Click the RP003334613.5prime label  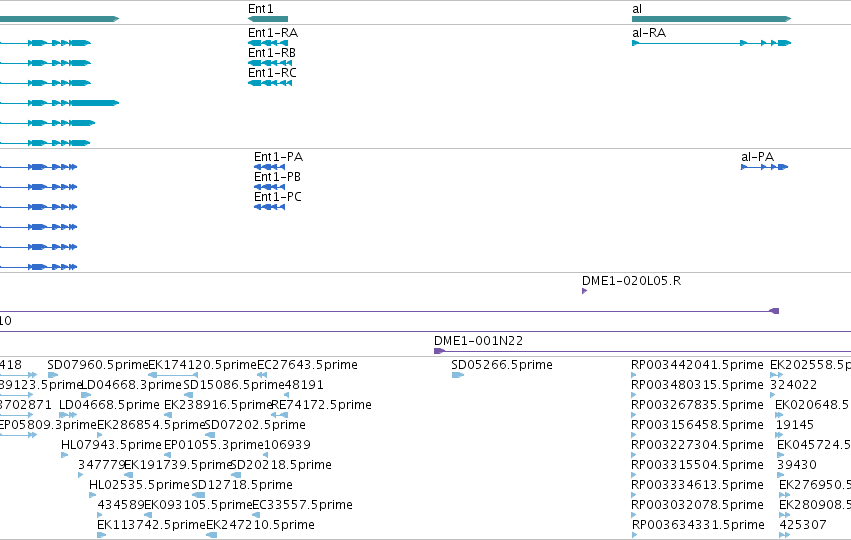coord(697,485)
